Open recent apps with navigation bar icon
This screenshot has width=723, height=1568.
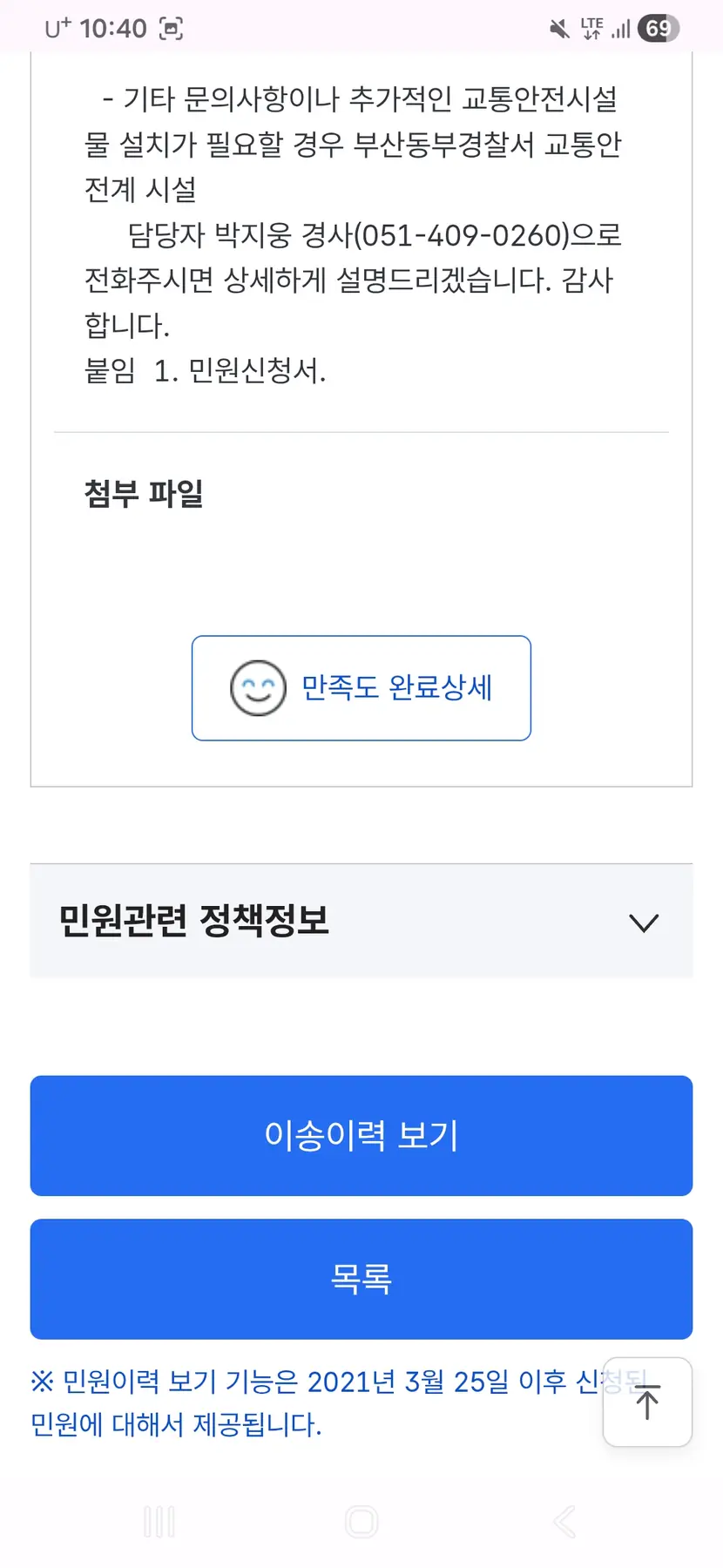click(159, 1521)
